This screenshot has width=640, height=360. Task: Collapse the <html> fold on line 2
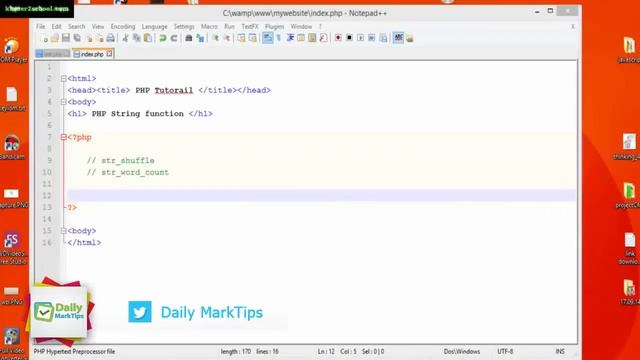pos(64,78)
